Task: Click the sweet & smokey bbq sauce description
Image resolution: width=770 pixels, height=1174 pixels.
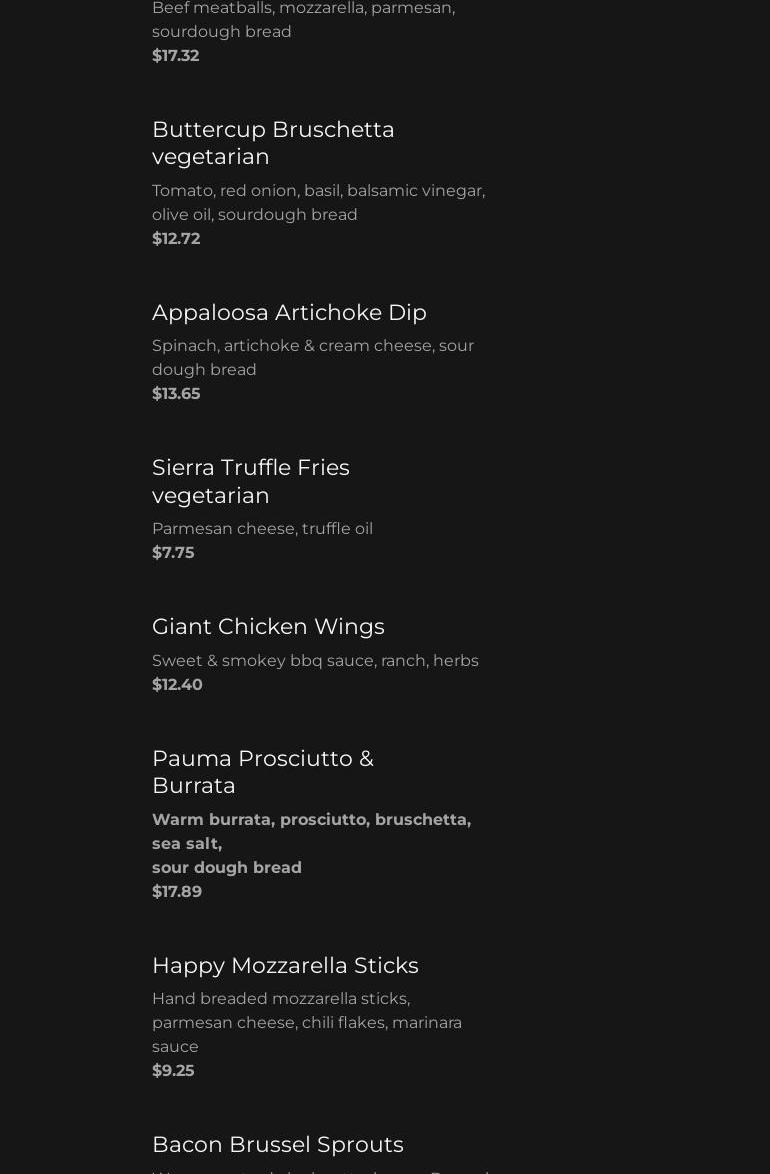Action: tap(315, 660)
